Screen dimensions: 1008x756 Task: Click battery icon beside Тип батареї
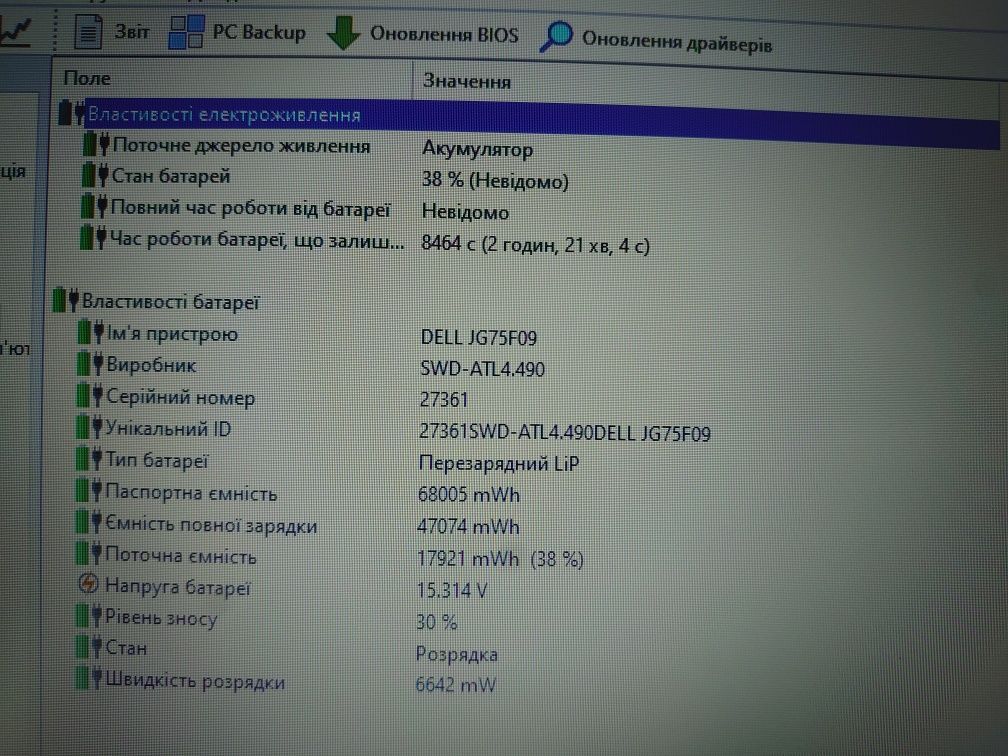(x=89, y=459)
